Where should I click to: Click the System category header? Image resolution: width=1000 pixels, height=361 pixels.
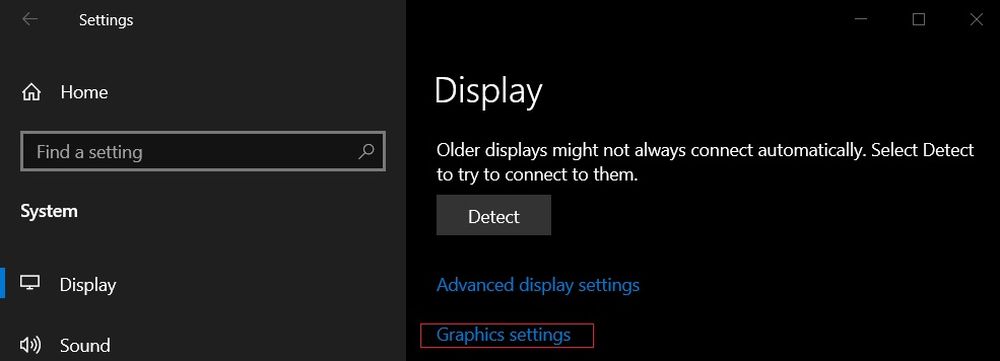(49, 211)
